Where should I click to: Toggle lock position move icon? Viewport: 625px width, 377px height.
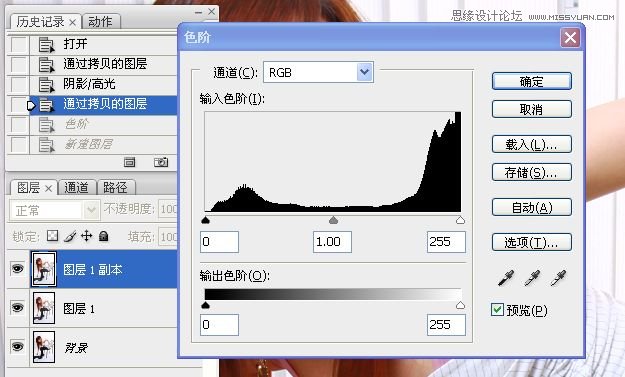point(86,236)
